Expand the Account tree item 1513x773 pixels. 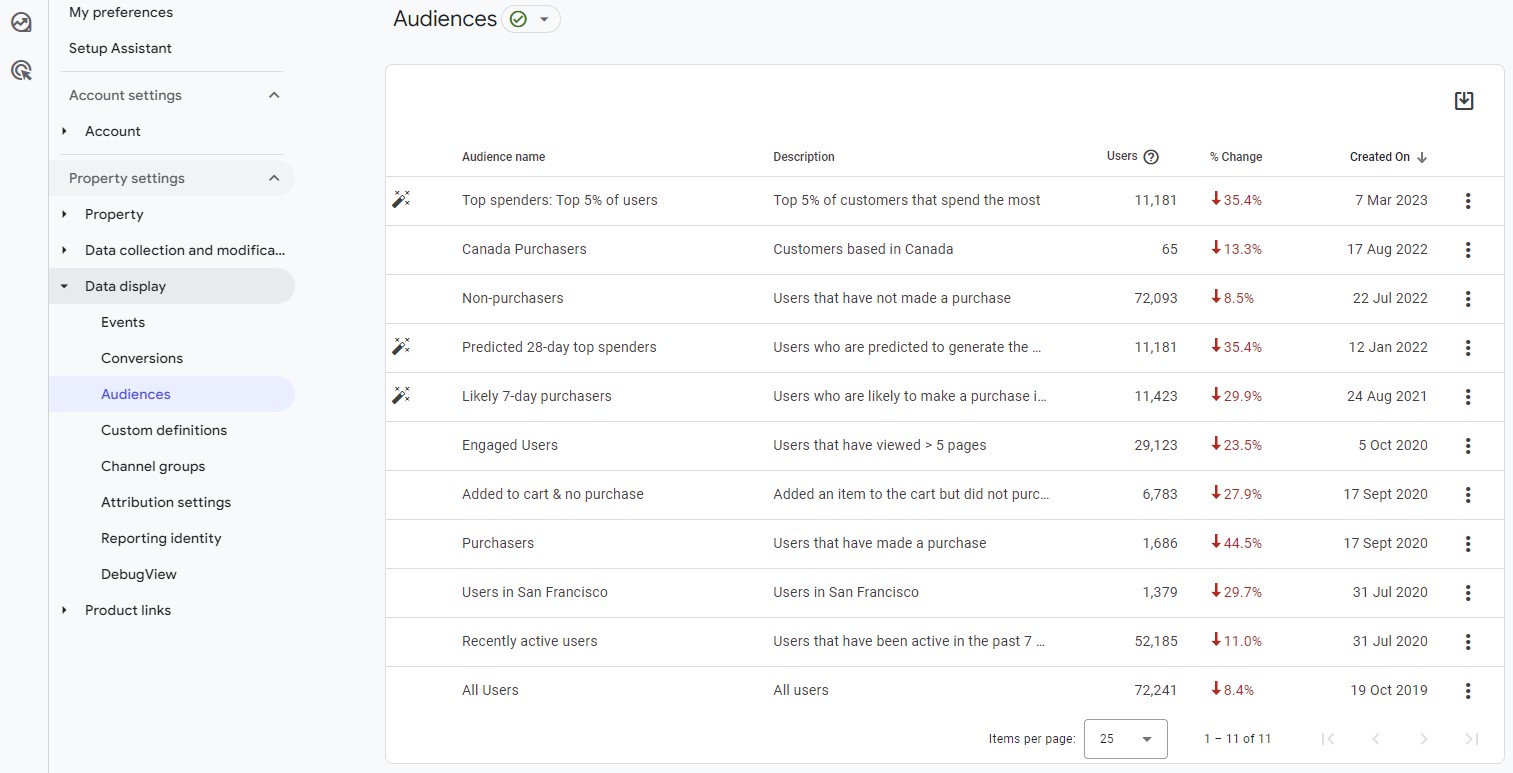tap(65, 131)
